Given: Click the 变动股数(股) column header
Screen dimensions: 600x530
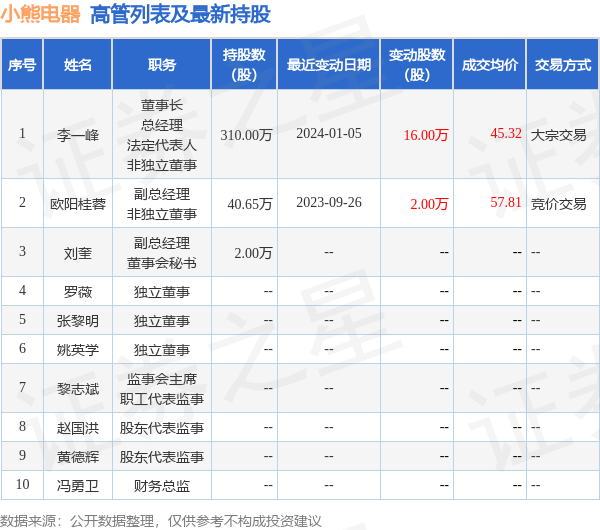Looking at the screenshot, I should pyautogui.click(x=417, y=65).
